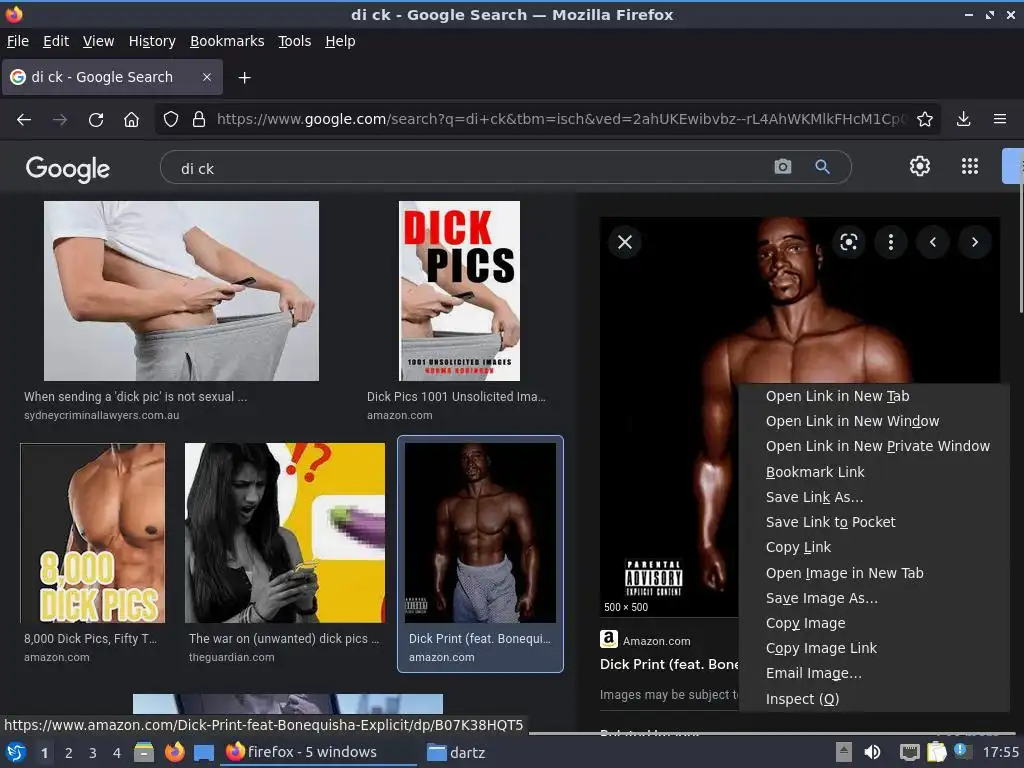1024x768 pixels.
Task: Select Save Link As… entry
Action: tap(874, 497)
